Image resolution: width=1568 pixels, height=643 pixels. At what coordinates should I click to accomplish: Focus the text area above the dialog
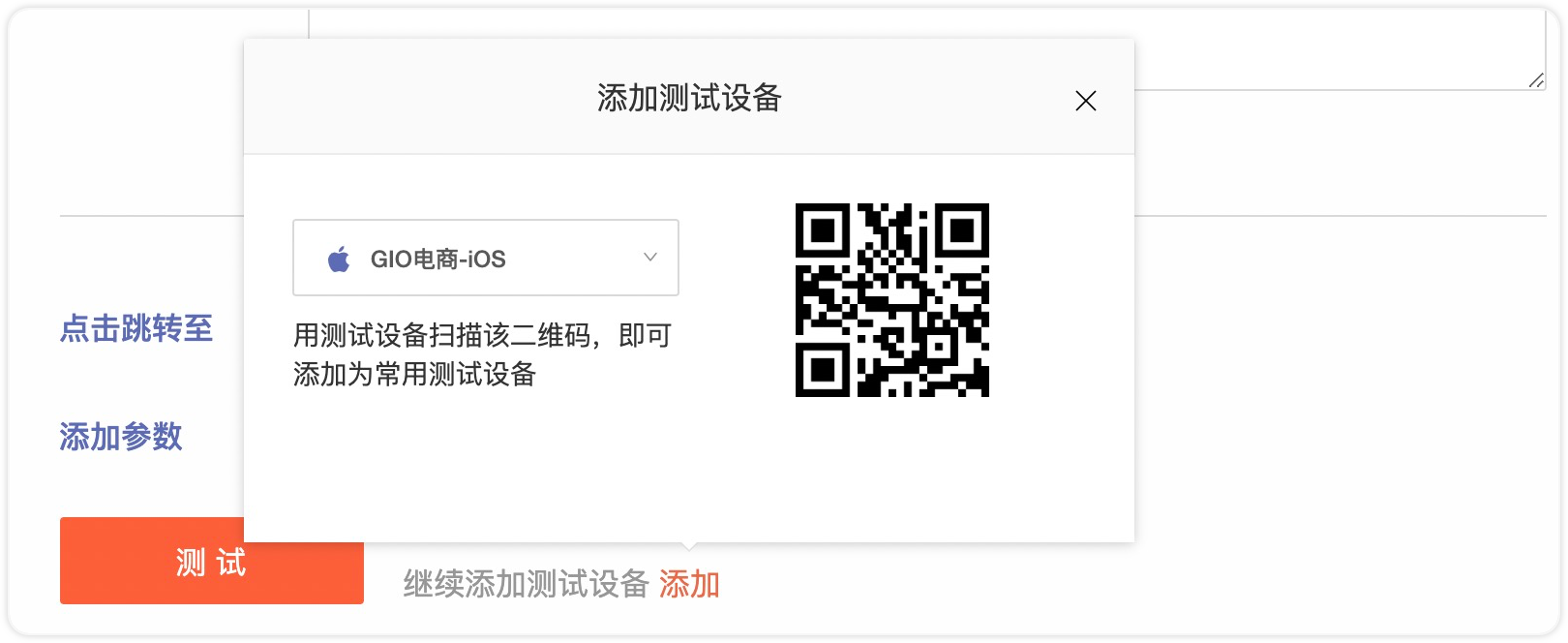pyautogui.click(x=1340, y=48)
